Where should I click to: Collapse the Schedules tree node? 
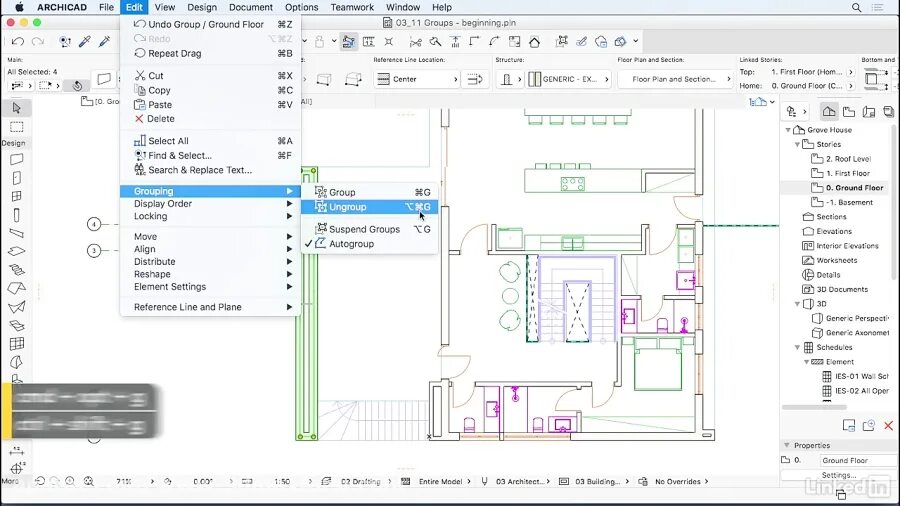pos(797,348)
